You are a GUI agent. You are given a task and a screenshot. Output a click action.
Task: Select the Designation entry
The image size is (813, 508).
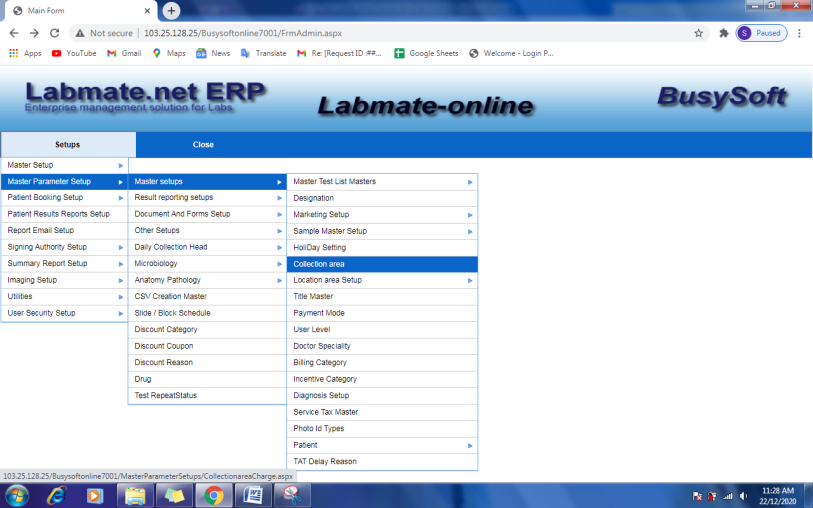[382, 198]
